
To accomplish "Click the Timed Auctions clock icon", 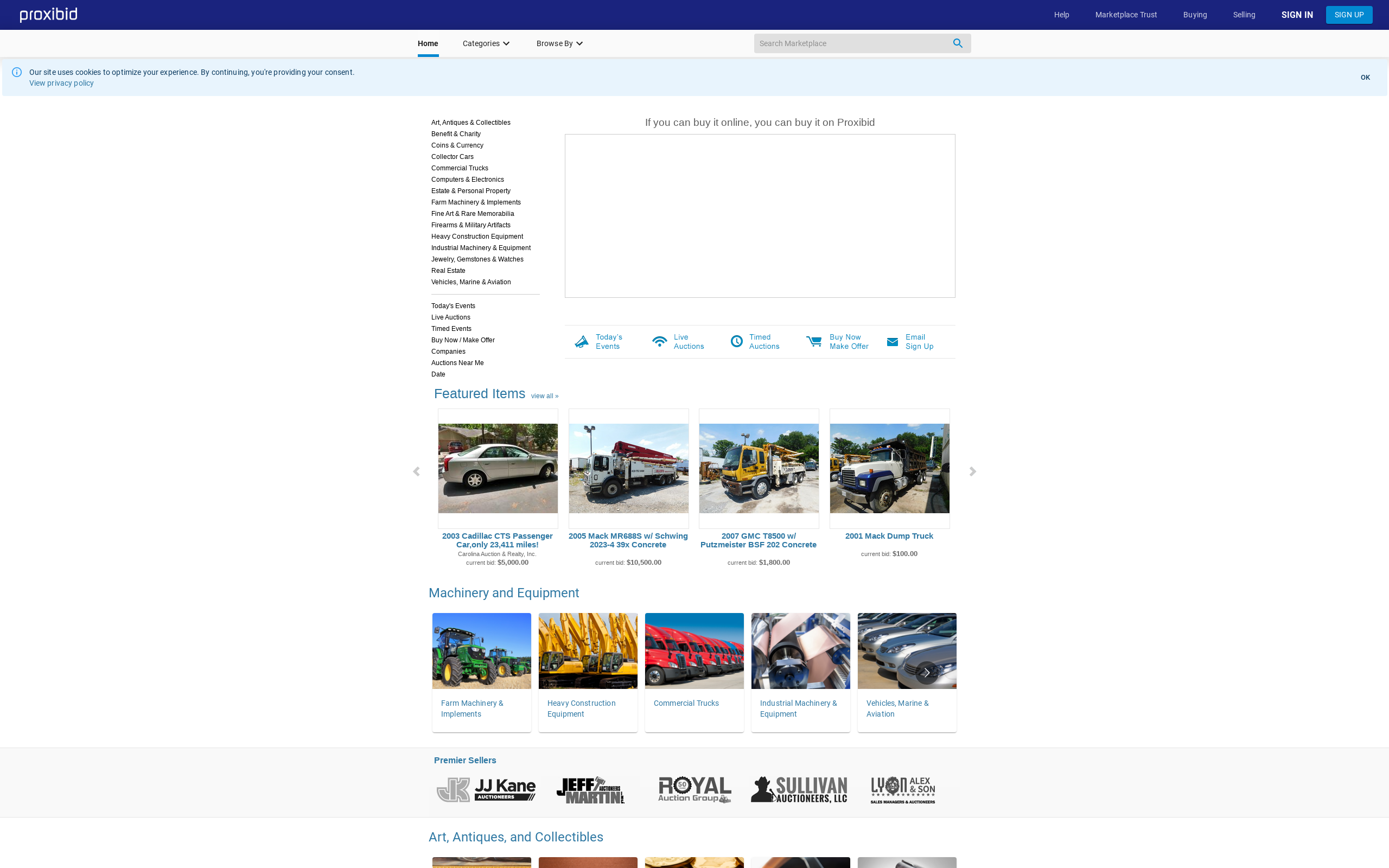I will click(736, 342).
